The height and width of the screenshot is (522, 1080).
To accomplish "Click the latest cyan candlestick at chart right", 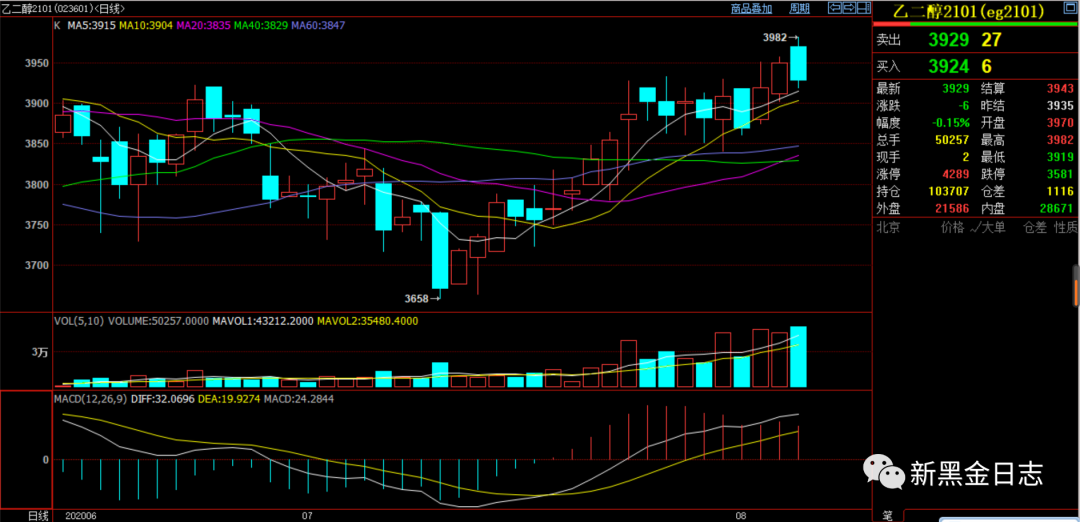I will tap(798, 63).
